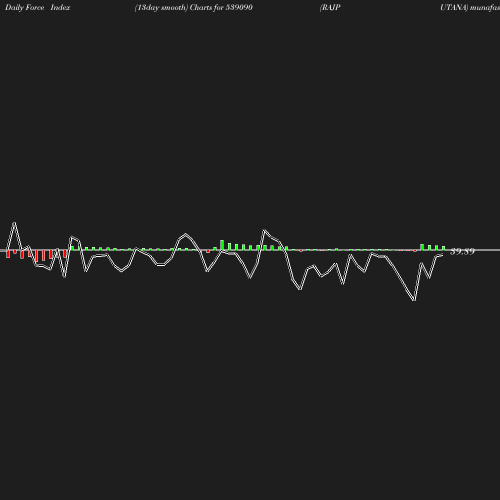Click the "(RAJP" label in the header

pyautogui.click(x=330, y=8)
